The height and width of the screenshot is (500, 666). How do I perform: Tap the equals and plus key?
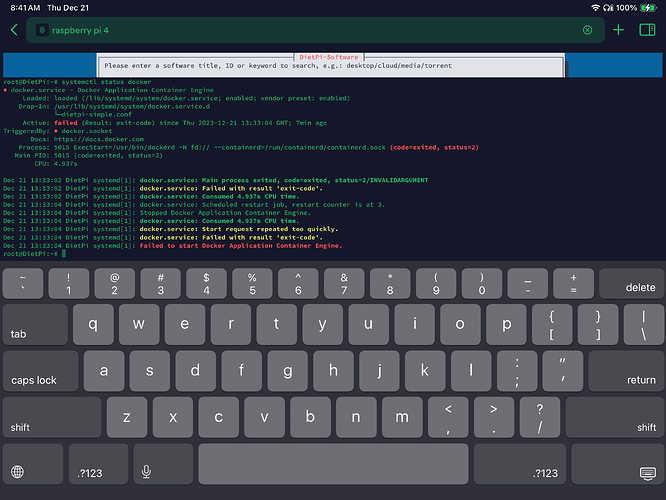[x=573, y=284]
